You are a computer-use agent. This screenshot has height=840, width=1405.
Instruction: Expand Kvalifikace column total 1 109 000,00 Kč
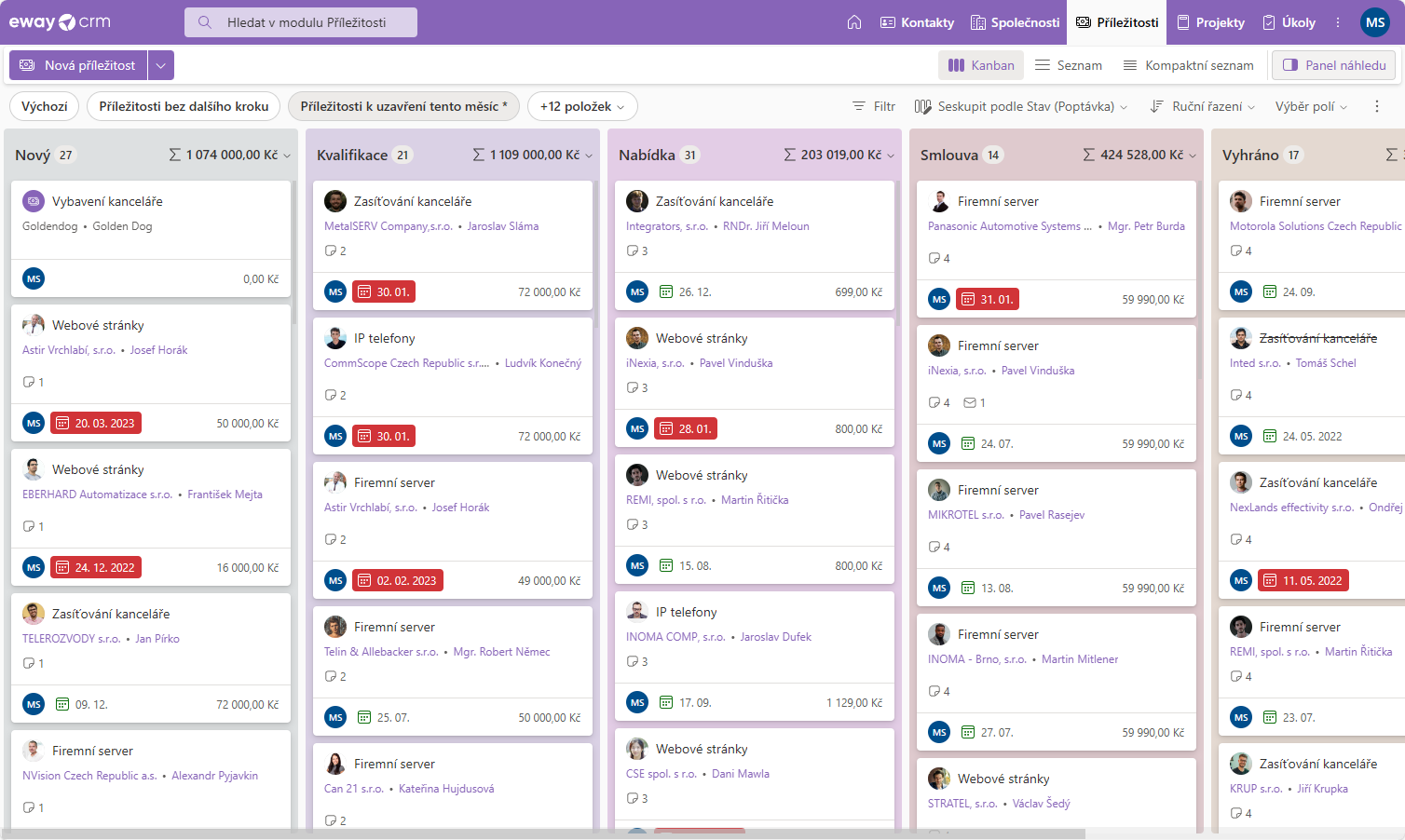point(533,155)
